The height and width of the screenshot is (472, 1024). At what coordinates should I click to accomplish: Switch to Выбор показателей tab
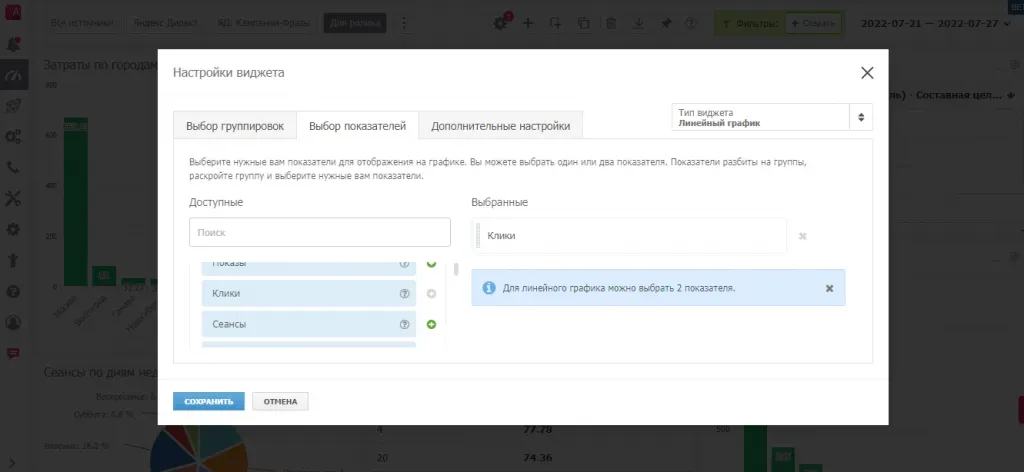tap(358, 126)
